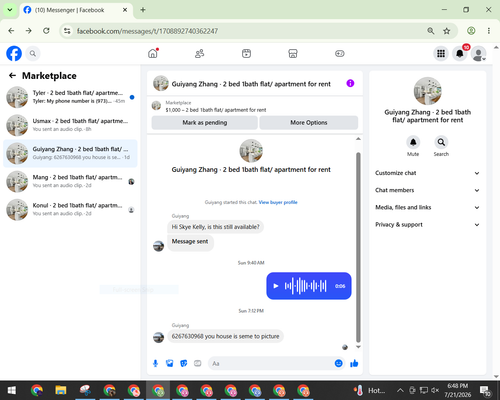
Task: Expand Media, files and links section
Action: [427, 207]
